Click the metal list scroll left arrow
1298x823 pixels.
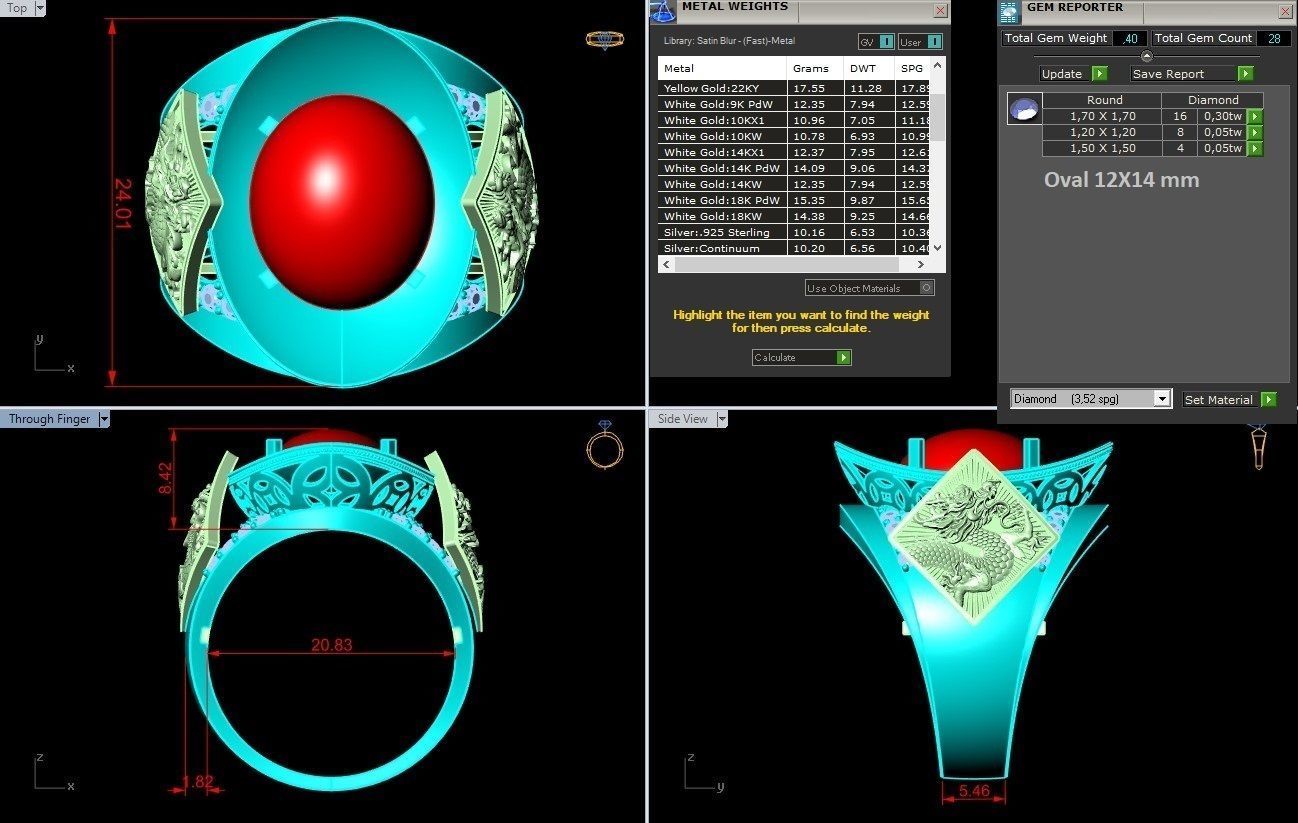coord(665,264)
